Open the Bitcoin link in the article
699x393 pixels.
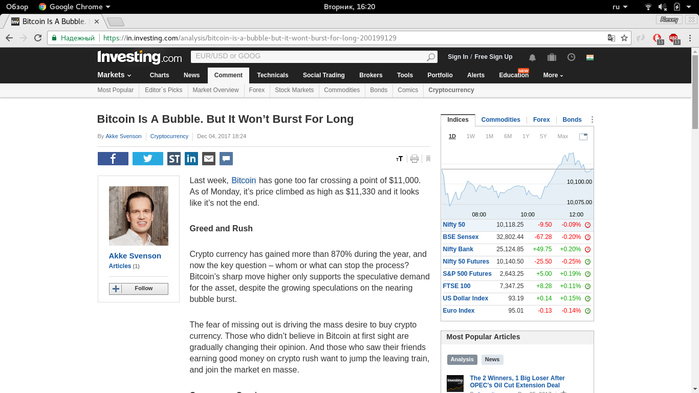tap(243, 180)
